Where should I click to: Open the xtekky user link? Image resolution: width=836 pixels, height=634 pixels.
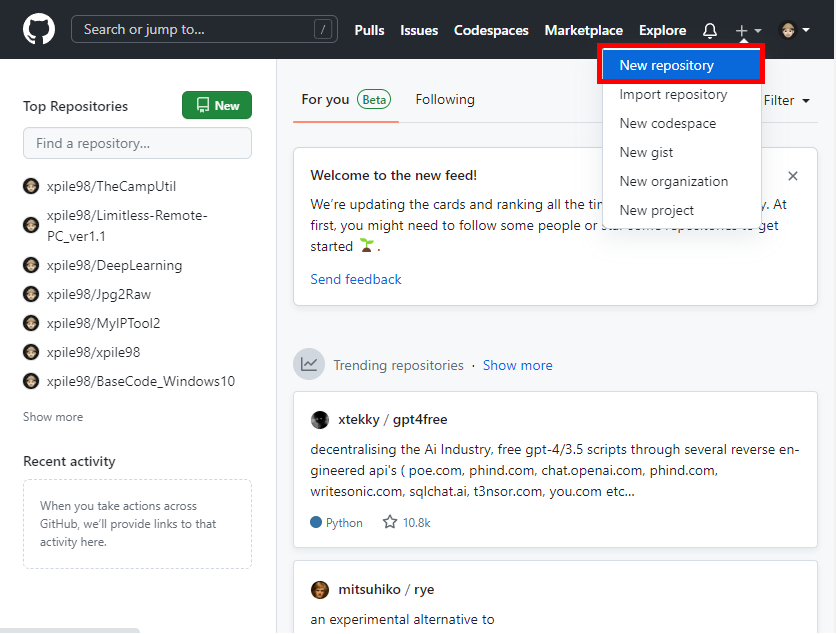(x=359, y=420)
